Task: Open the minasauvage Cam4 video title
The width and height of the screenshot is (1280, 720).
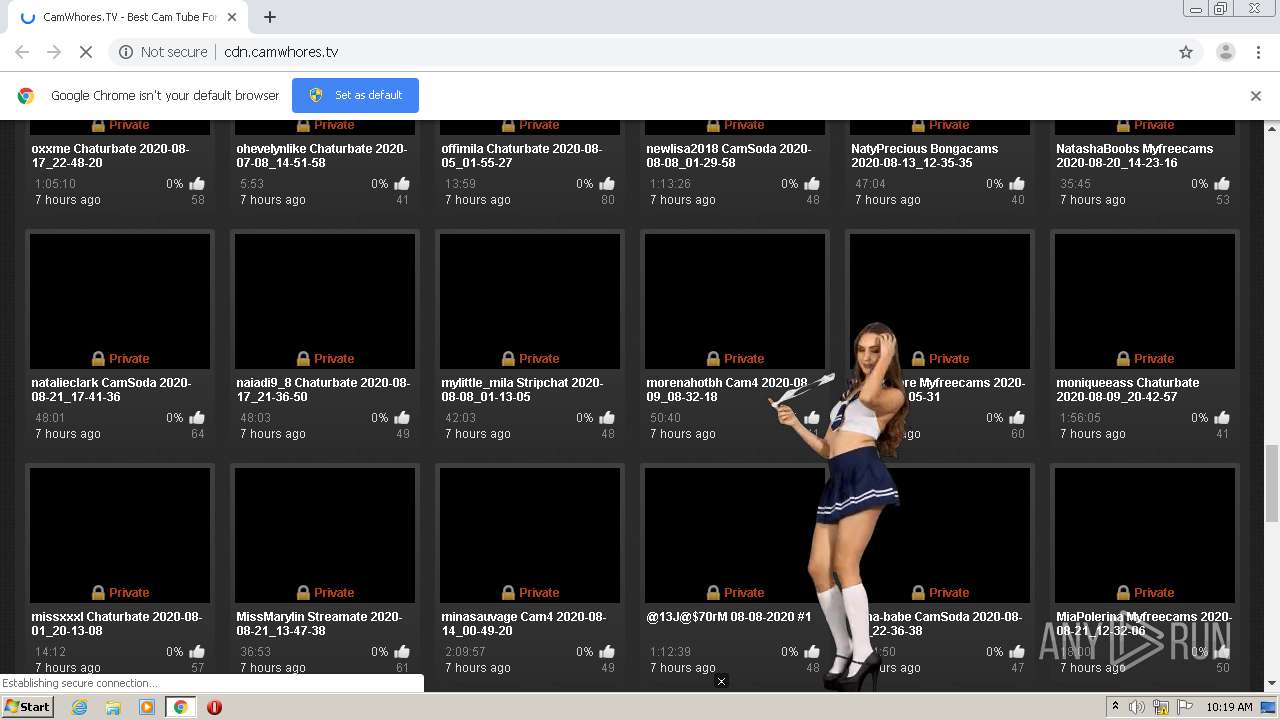Action: (524, 624)
